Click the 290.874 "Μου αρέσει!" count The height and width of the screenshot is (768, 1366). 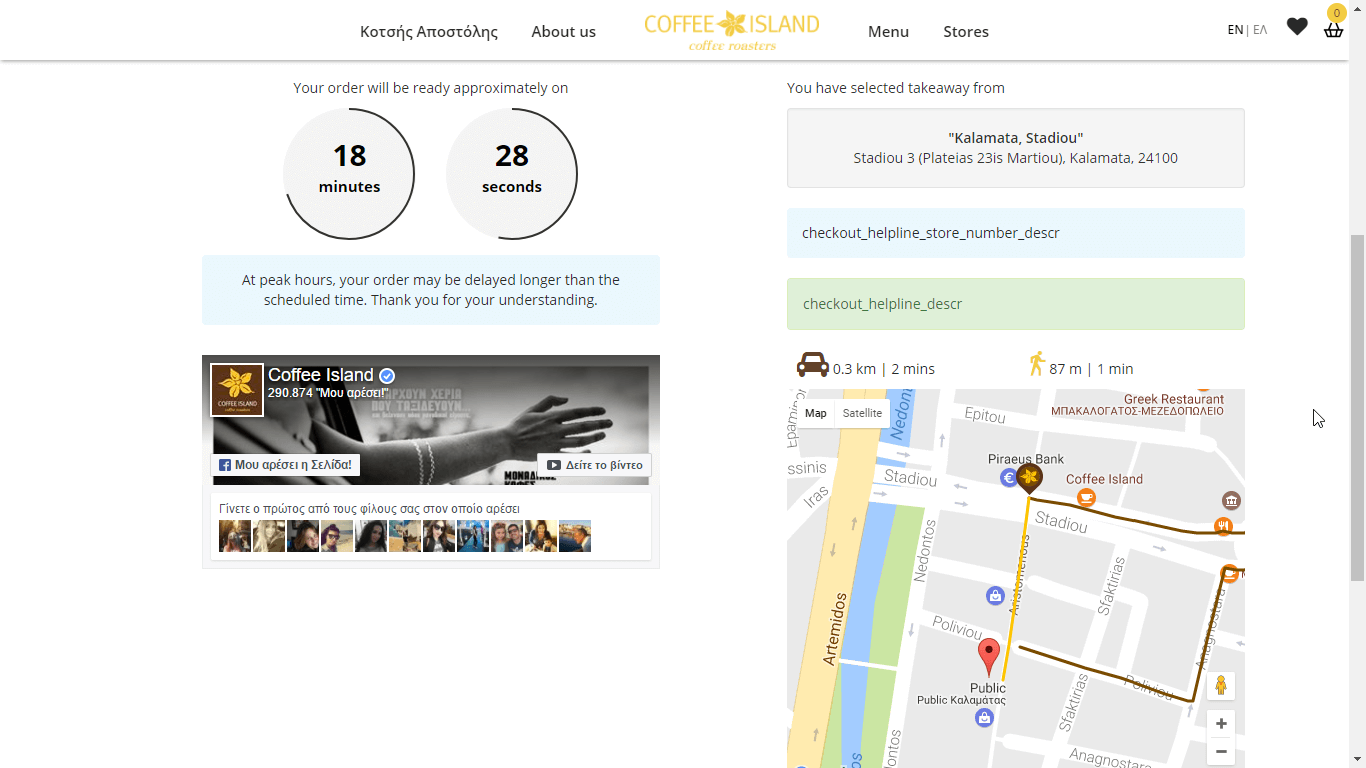pos(327,393)
